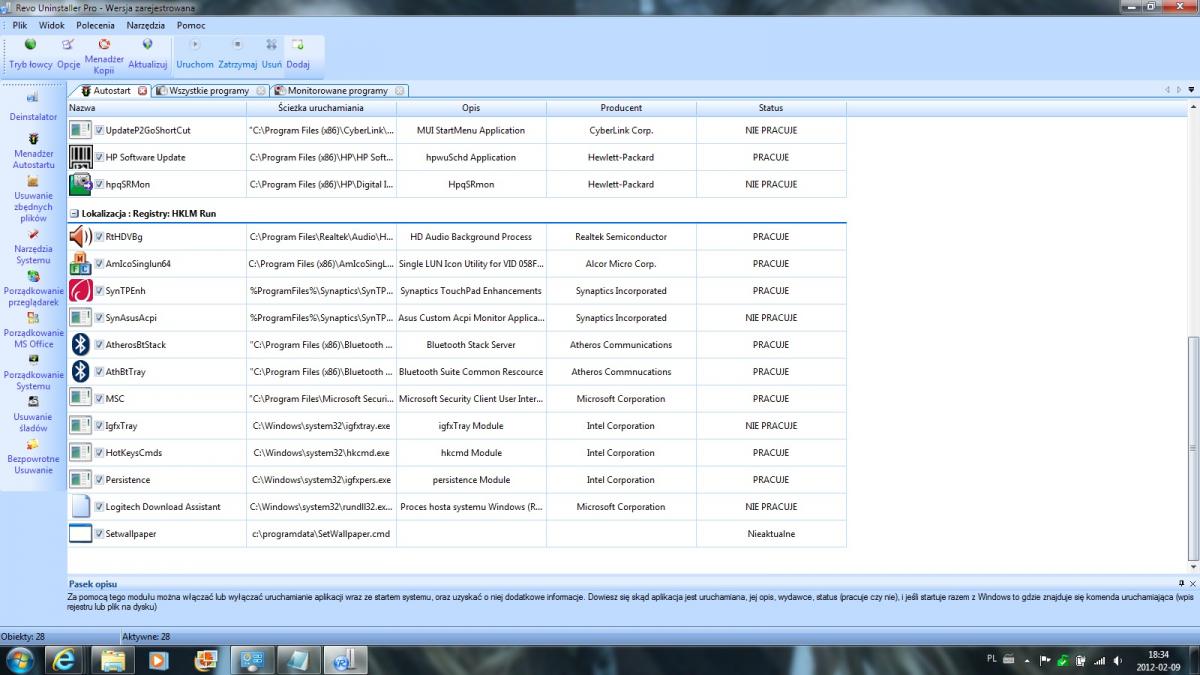The height and width of the screenshot is (675, 1200).
Task: Uncheck the RtHDVBg autostart entry
Action: click(x=99, y=237)
